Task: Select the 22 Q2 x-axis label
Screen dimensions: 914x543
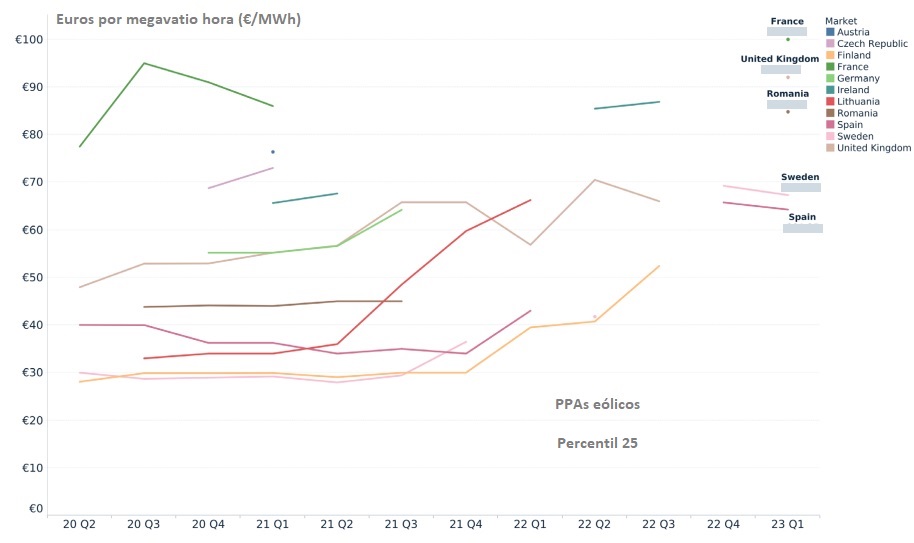Action: click(x=594, y=524)
